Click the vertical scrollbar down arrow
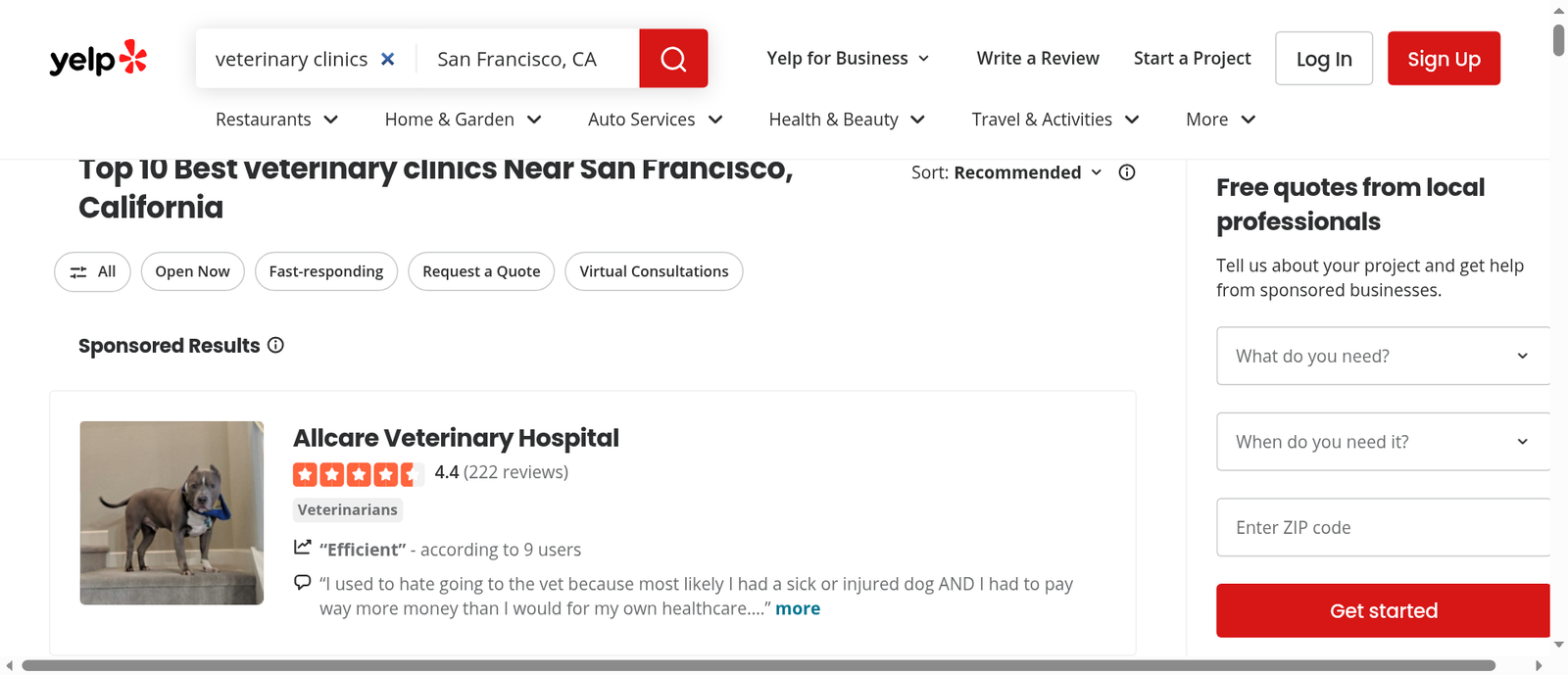This screenshot has width=1568, height=675. [x=1559, y=646]
